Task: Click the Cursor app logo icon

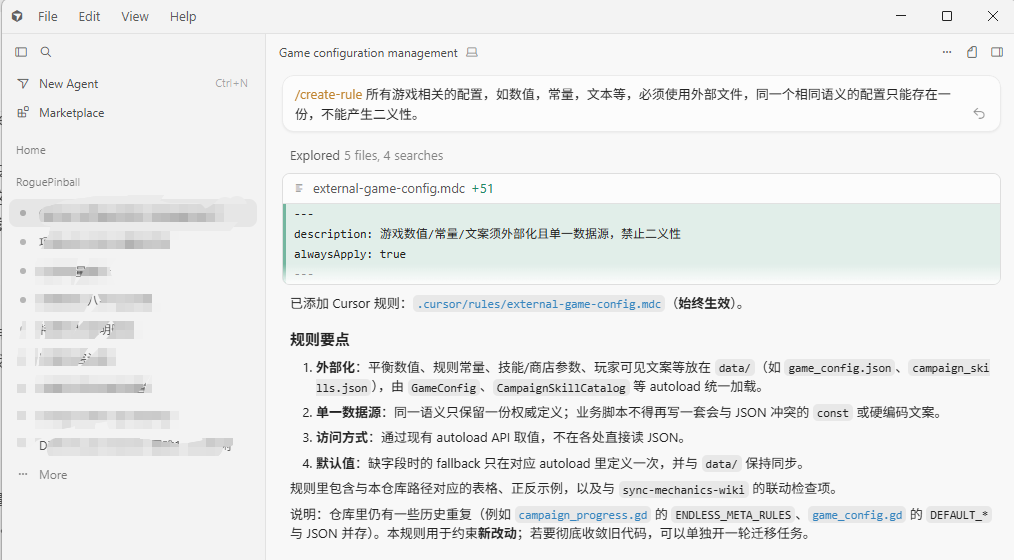Action: pyautogui.click(x=17, y=16)
